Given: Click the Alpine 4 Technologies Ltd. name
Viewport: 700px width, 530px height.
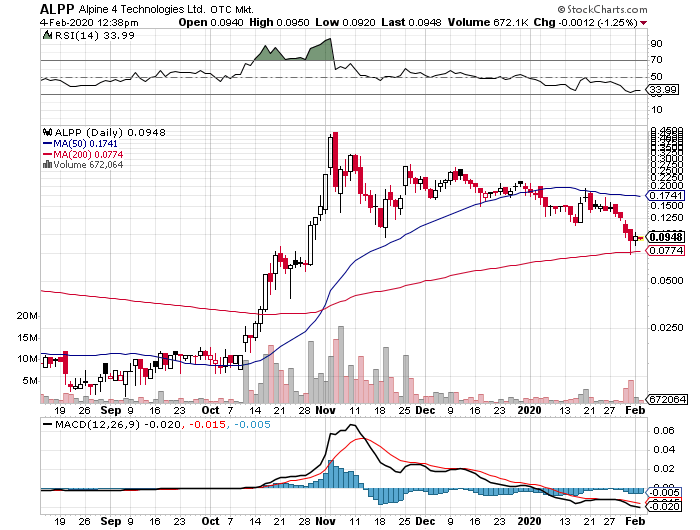Looking at the screenshot, I should [x=142, y=9].
